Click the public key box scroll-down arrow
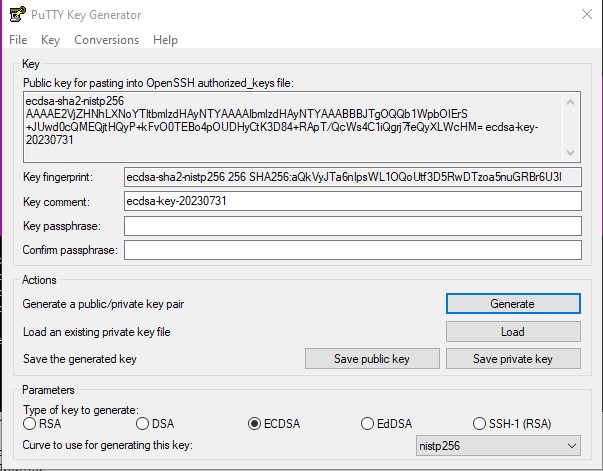The image size is (603, 471). click(571, 153)
